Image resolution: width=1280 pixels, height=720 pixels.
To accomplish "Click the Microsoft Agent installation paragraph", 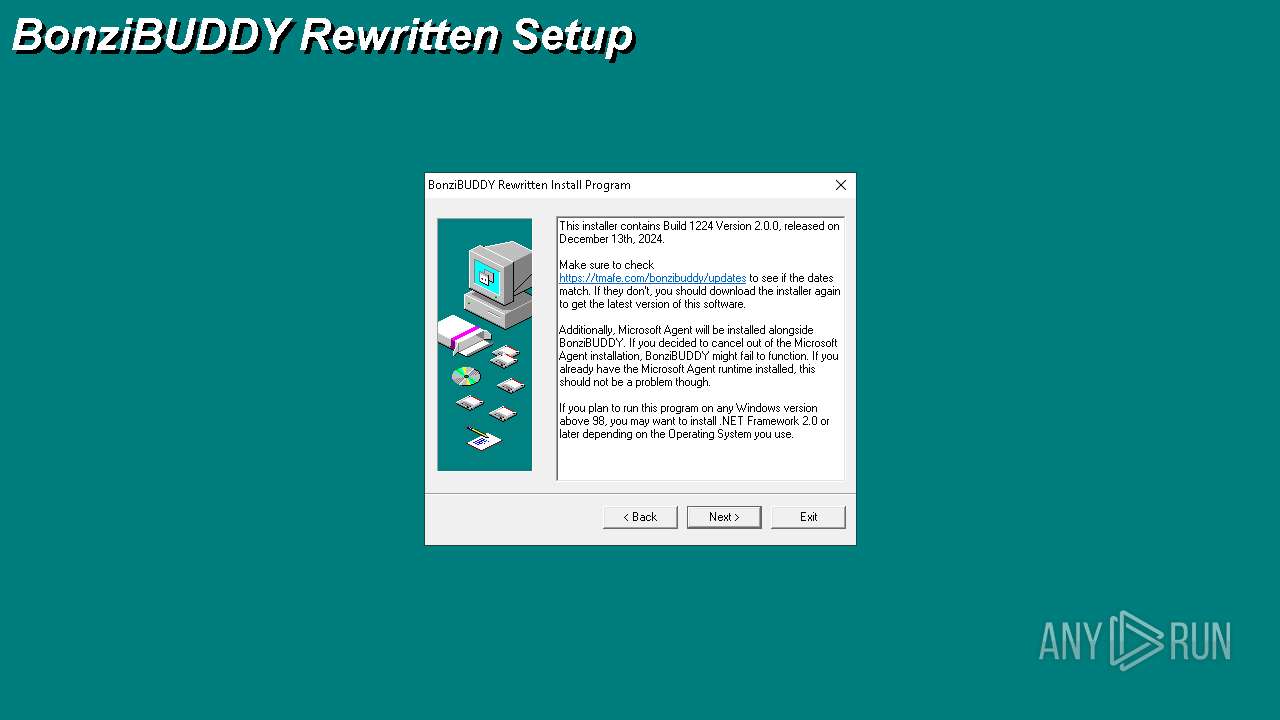I will (x=699, y=356).
